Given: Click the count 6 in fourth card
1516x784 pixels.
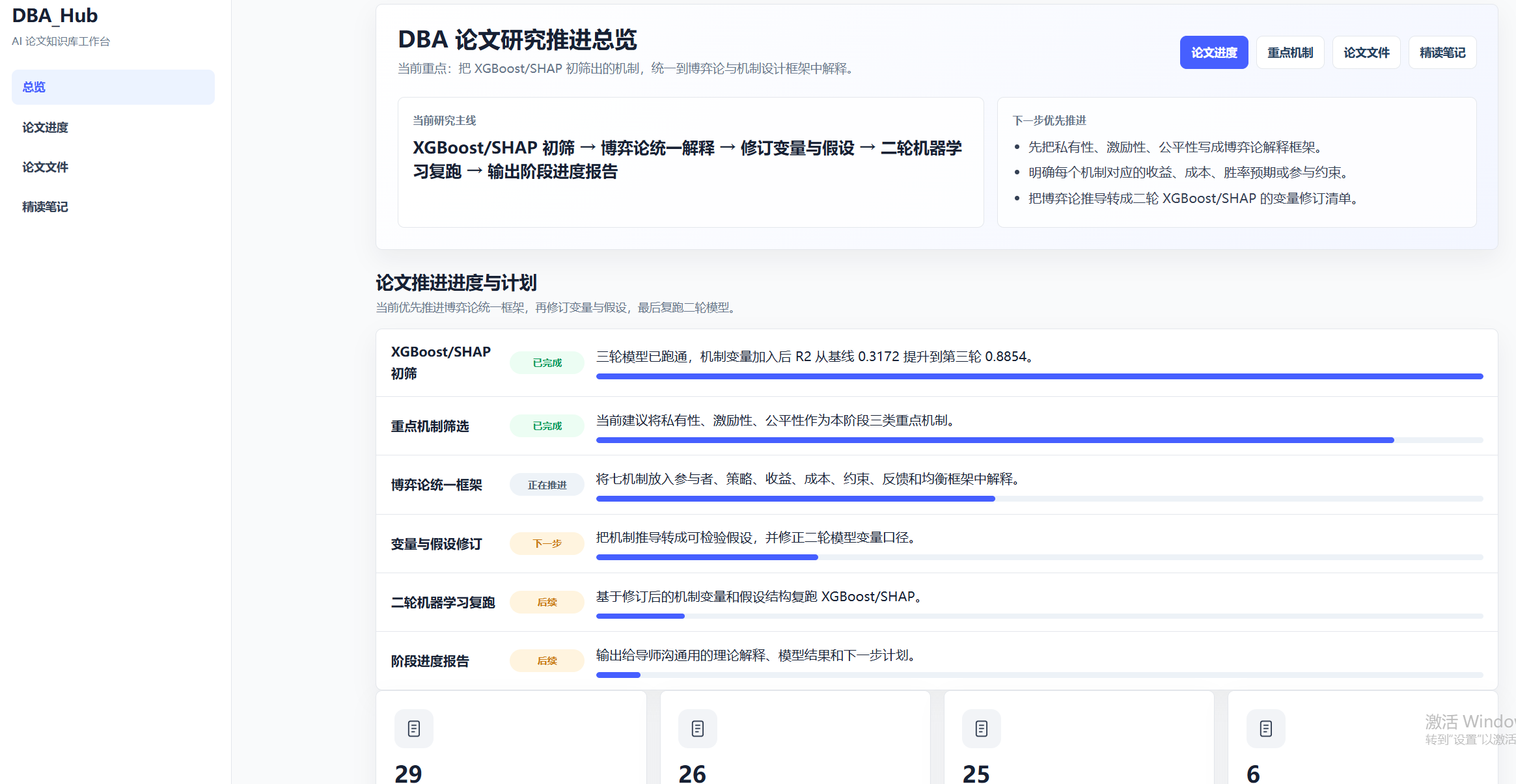Looking at the screenshot, I should click(1253, 773).
